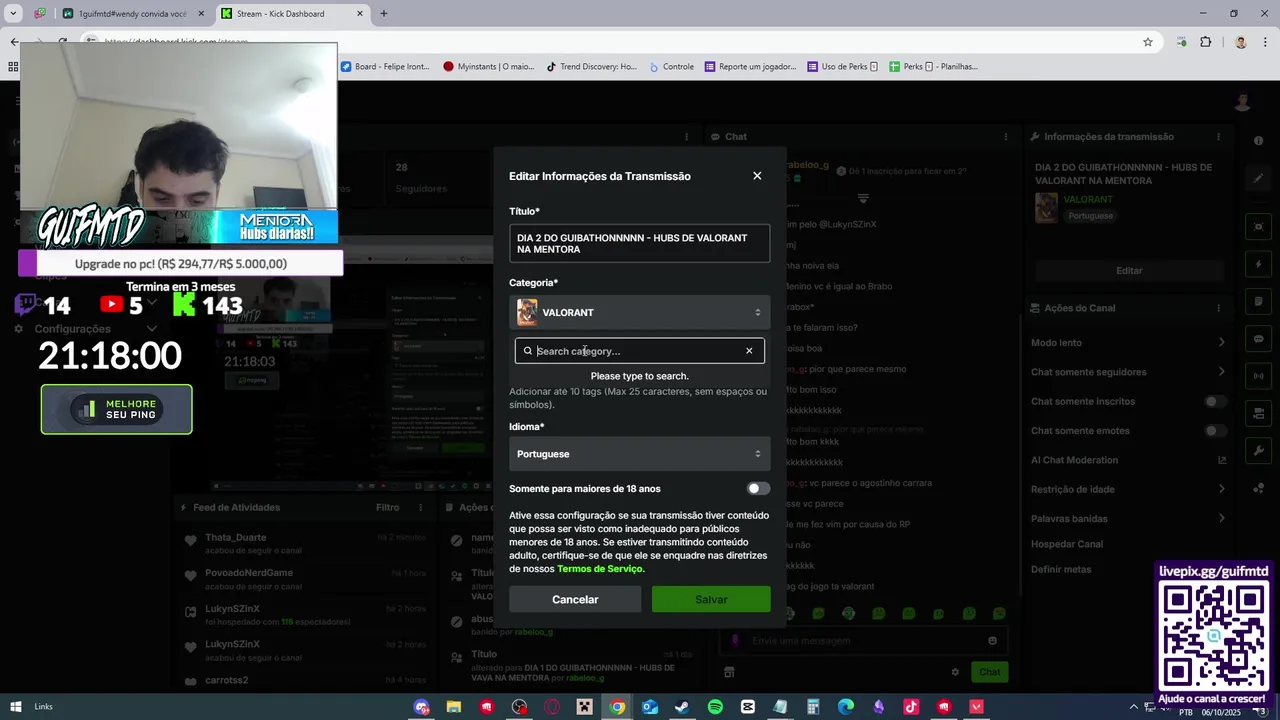Open a new browser tab

click(383, 14)
